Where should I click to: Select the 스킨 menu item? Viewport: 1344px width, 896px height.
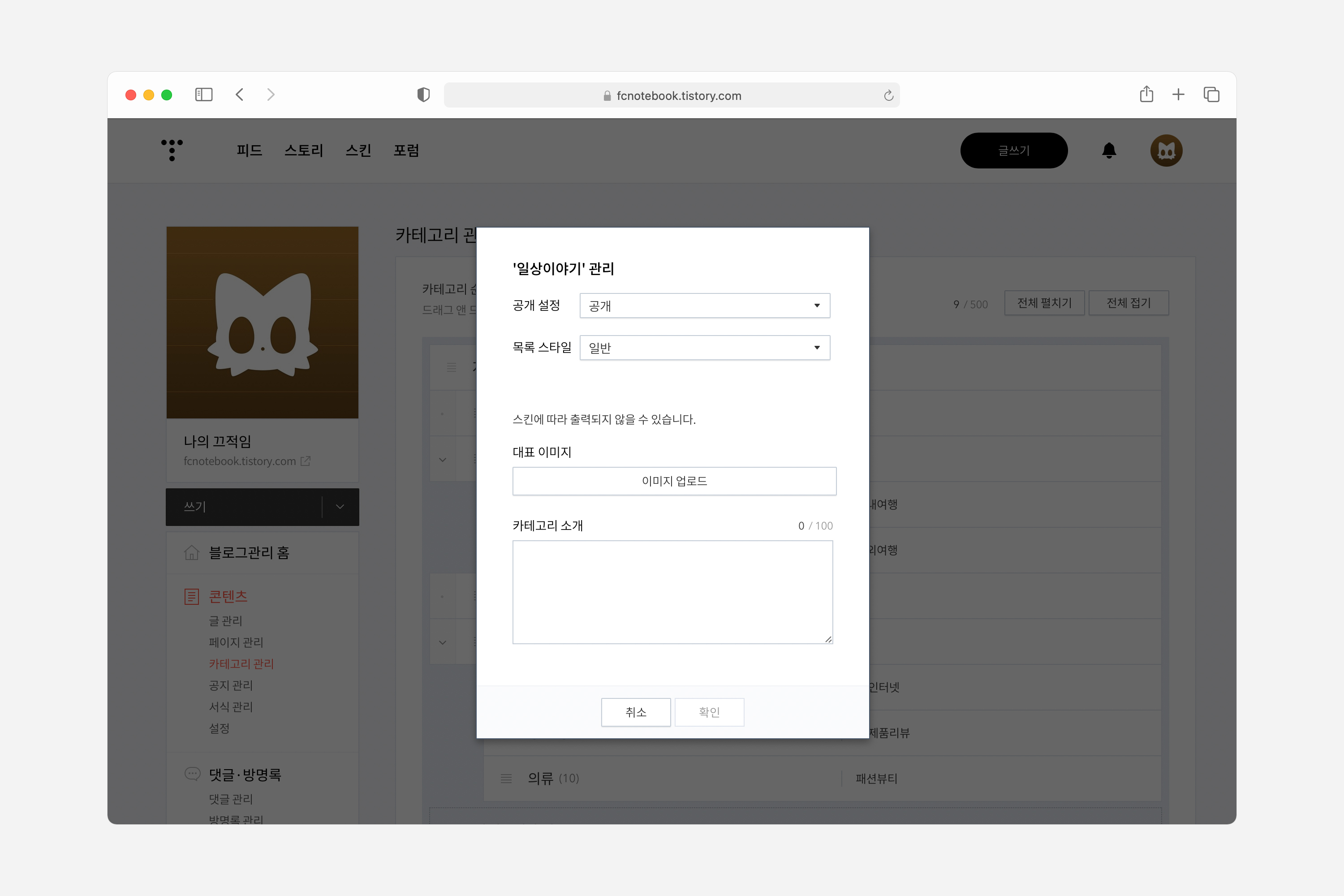click(x=359, y=150)
